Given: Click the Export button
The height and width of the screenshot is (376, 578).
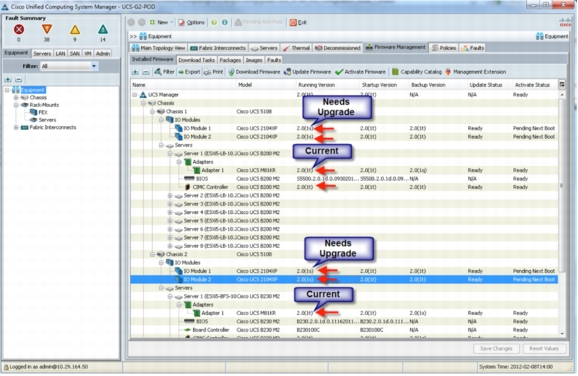Looking at the screenshot, I should (x=189, y=72).
